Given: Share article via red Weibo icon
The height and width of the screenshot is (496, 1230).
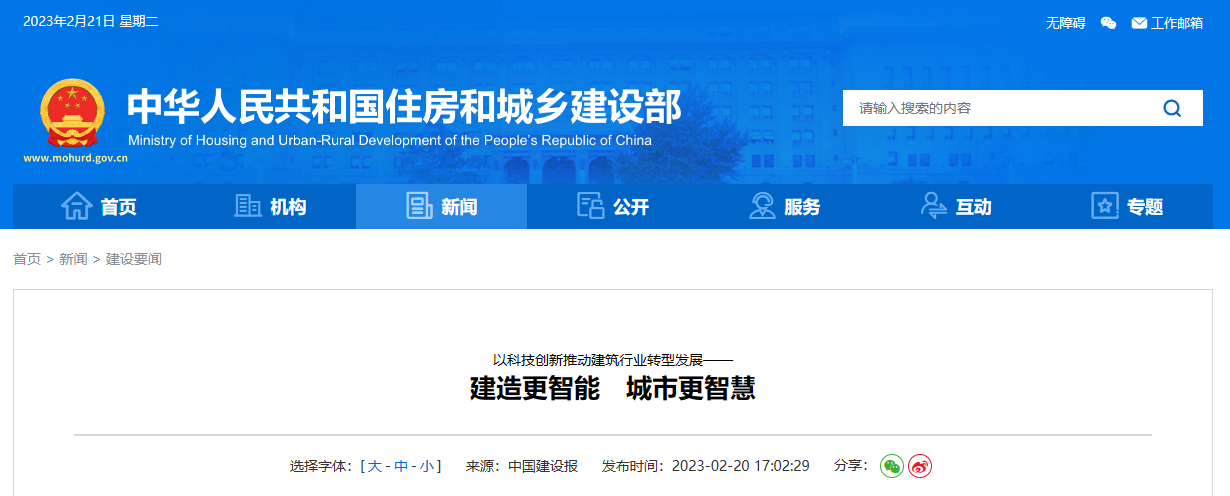Looking at the screenshot, I should click(x=920, y=466).
